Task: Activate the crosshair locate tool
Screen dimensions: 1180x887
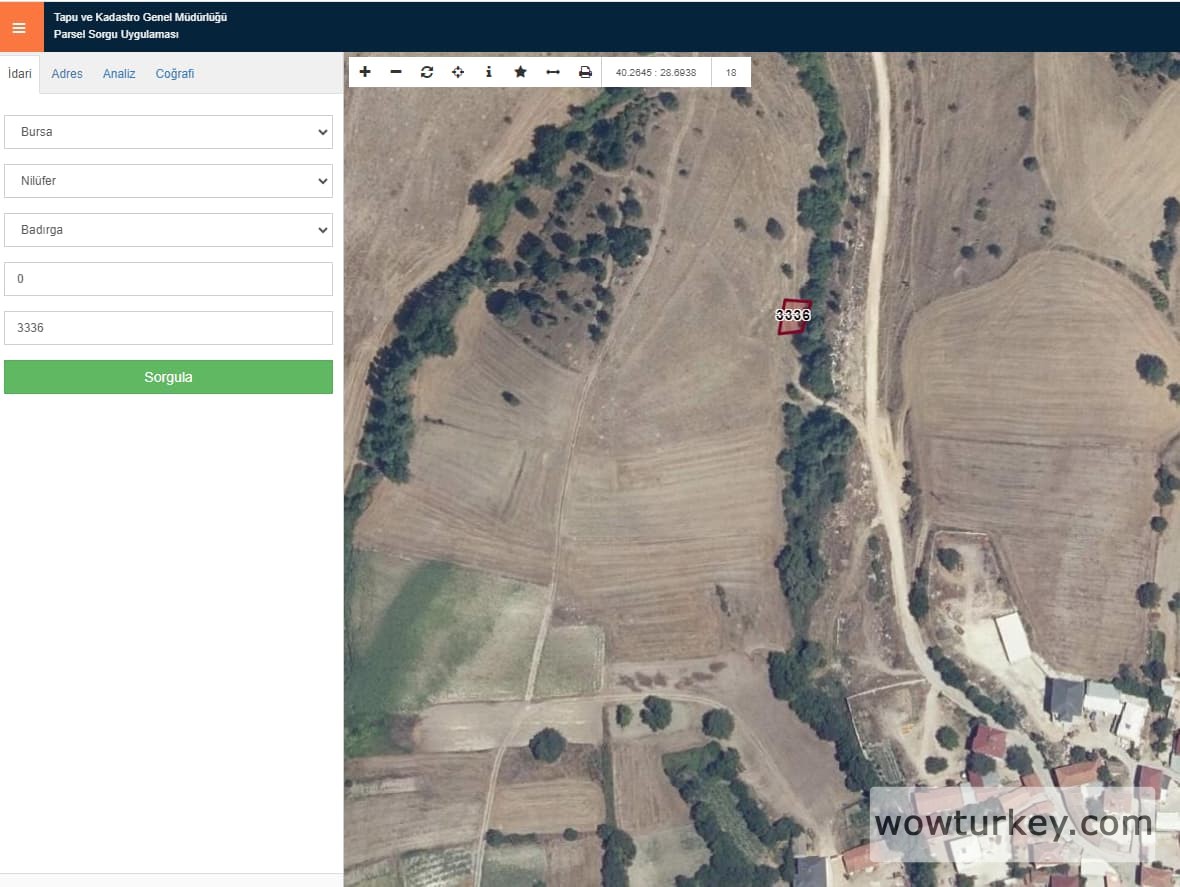Action: coord(458,72)
